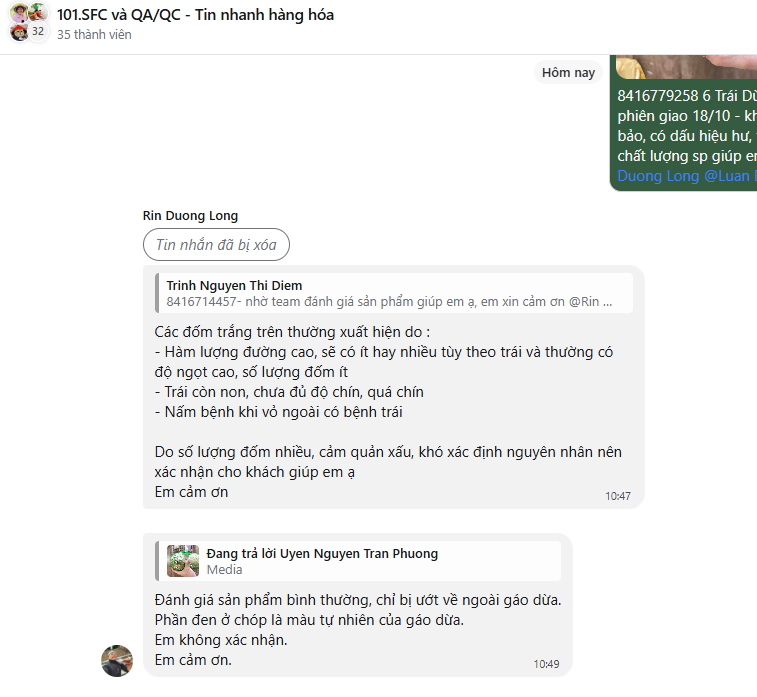
Task: Click the 10:49 message timestamp
Action: (547, 664)
